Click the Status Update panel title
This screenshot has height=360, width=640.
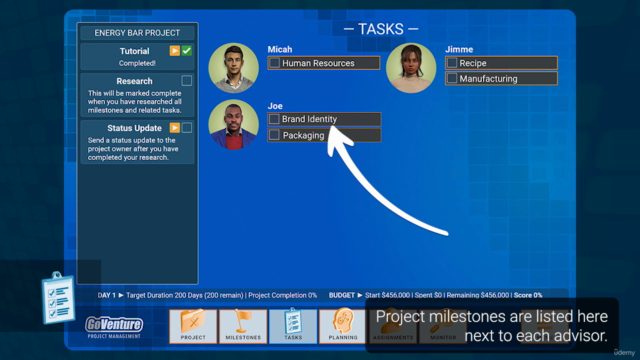point(134,128)
